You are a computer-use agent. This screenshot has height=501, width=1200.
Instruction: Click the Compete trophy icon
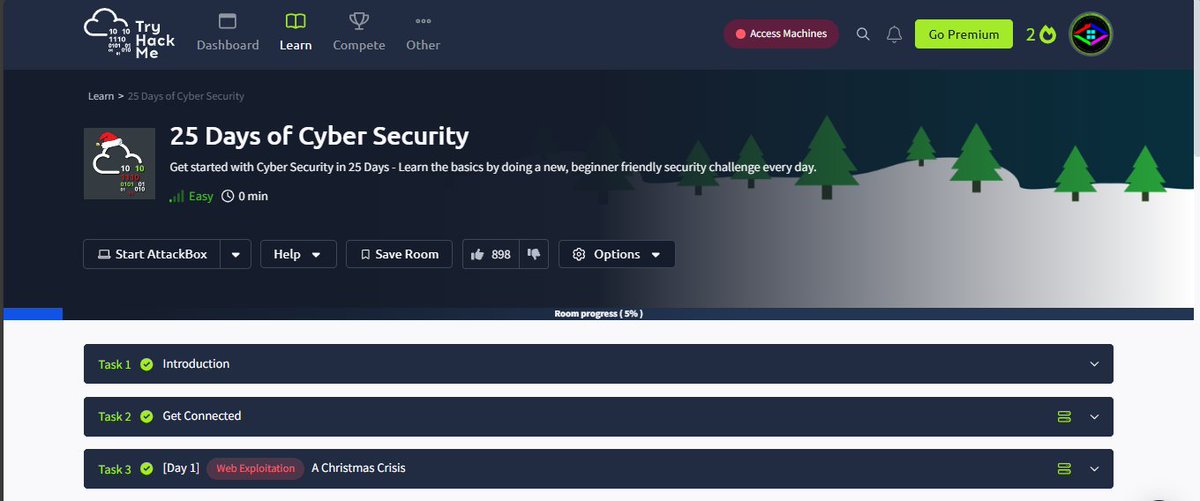[x=359, y=20]
